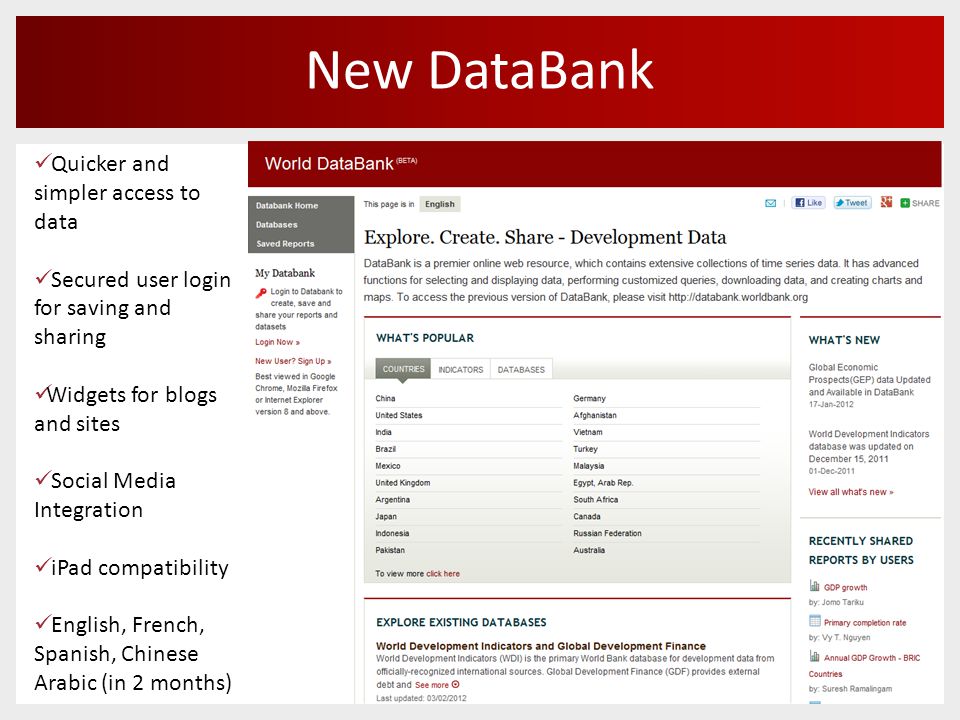The width and height of the screenshot is (960, 720).
Task: Click the Google Plus icon
Action: pyautogui.click(x=886, y=202)
